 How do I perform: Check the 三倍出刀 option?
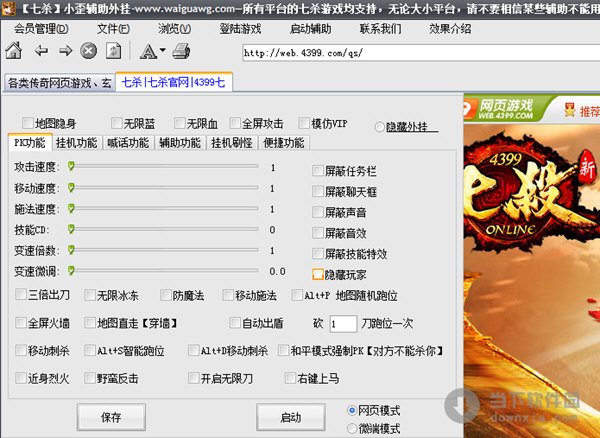[21, 295]
